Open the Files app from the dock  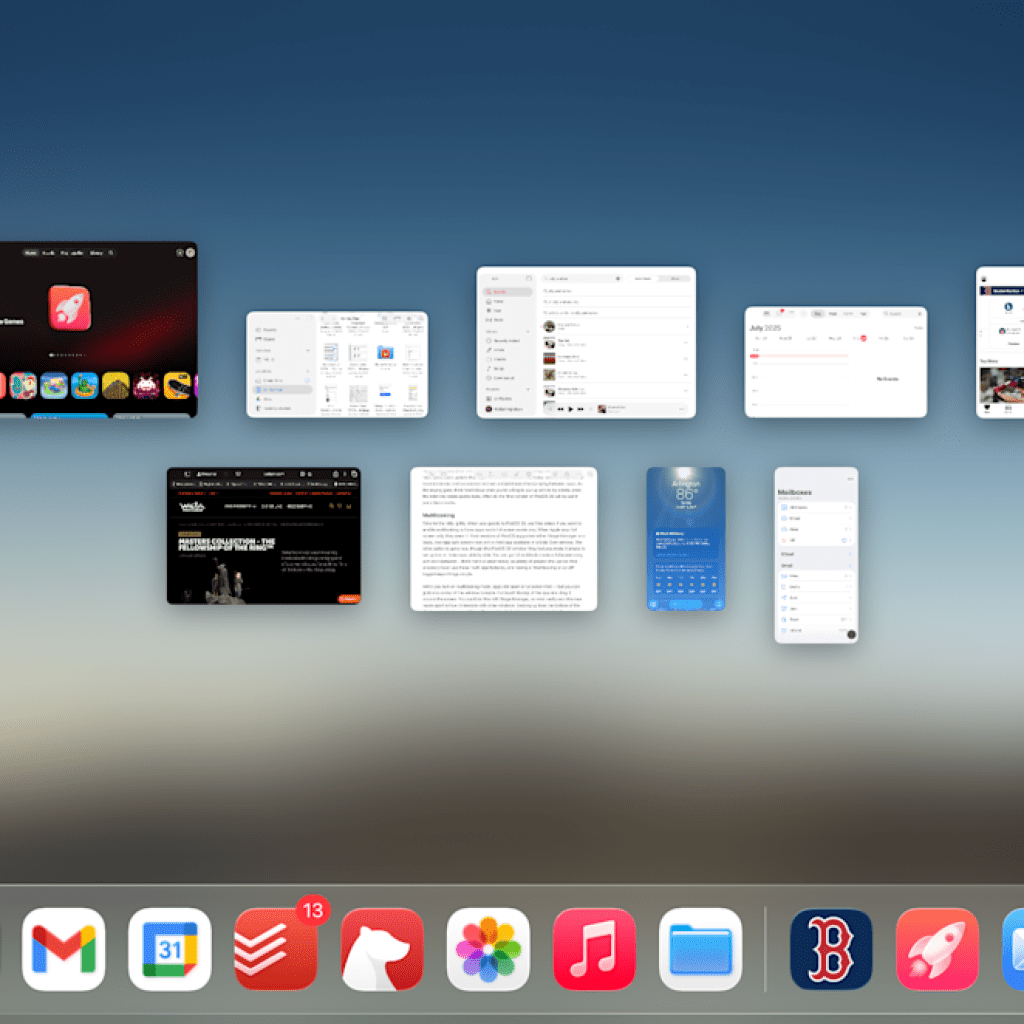[700, 949]
